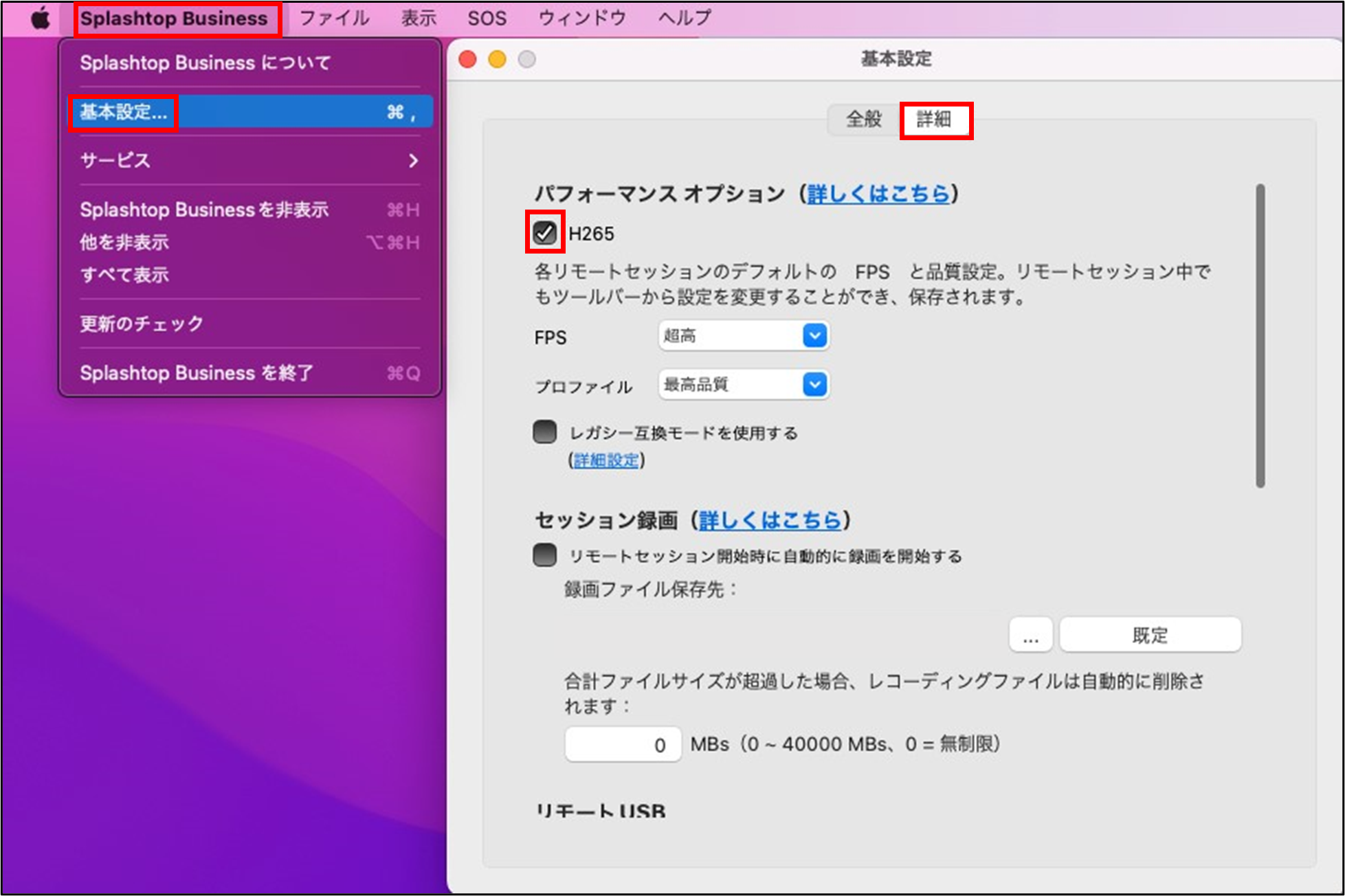Open the Apple menu
Screen dimensions: 1345x896
click(x=39, y=18)
